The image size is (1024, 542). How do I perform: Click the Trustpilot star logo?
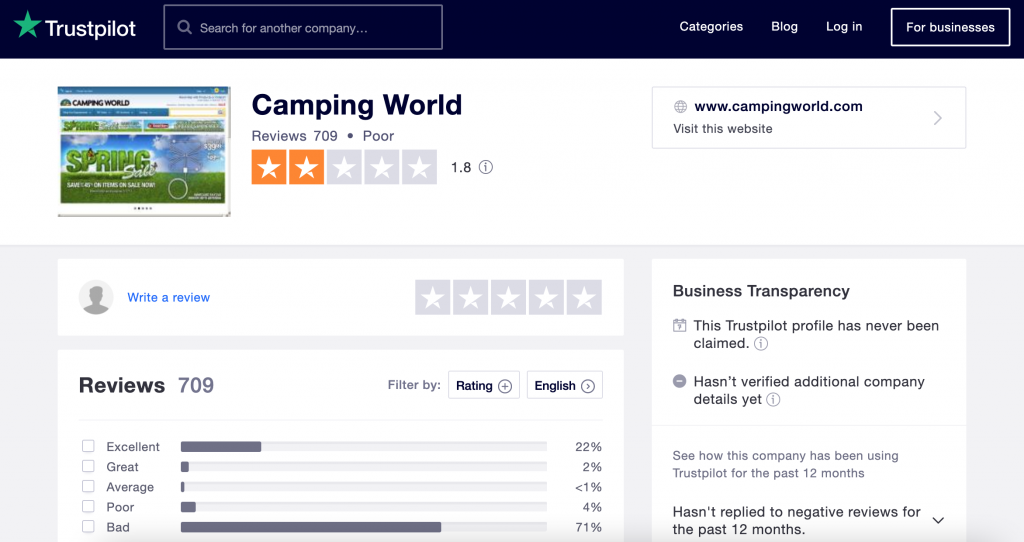[27, 26]
